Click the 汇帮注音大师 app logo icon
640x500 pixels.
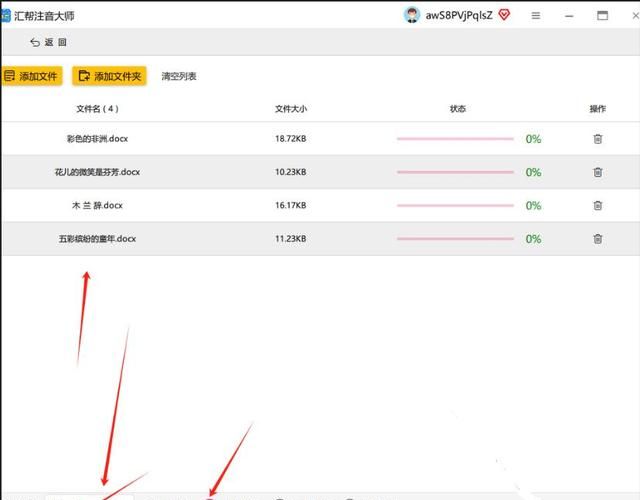5,16
